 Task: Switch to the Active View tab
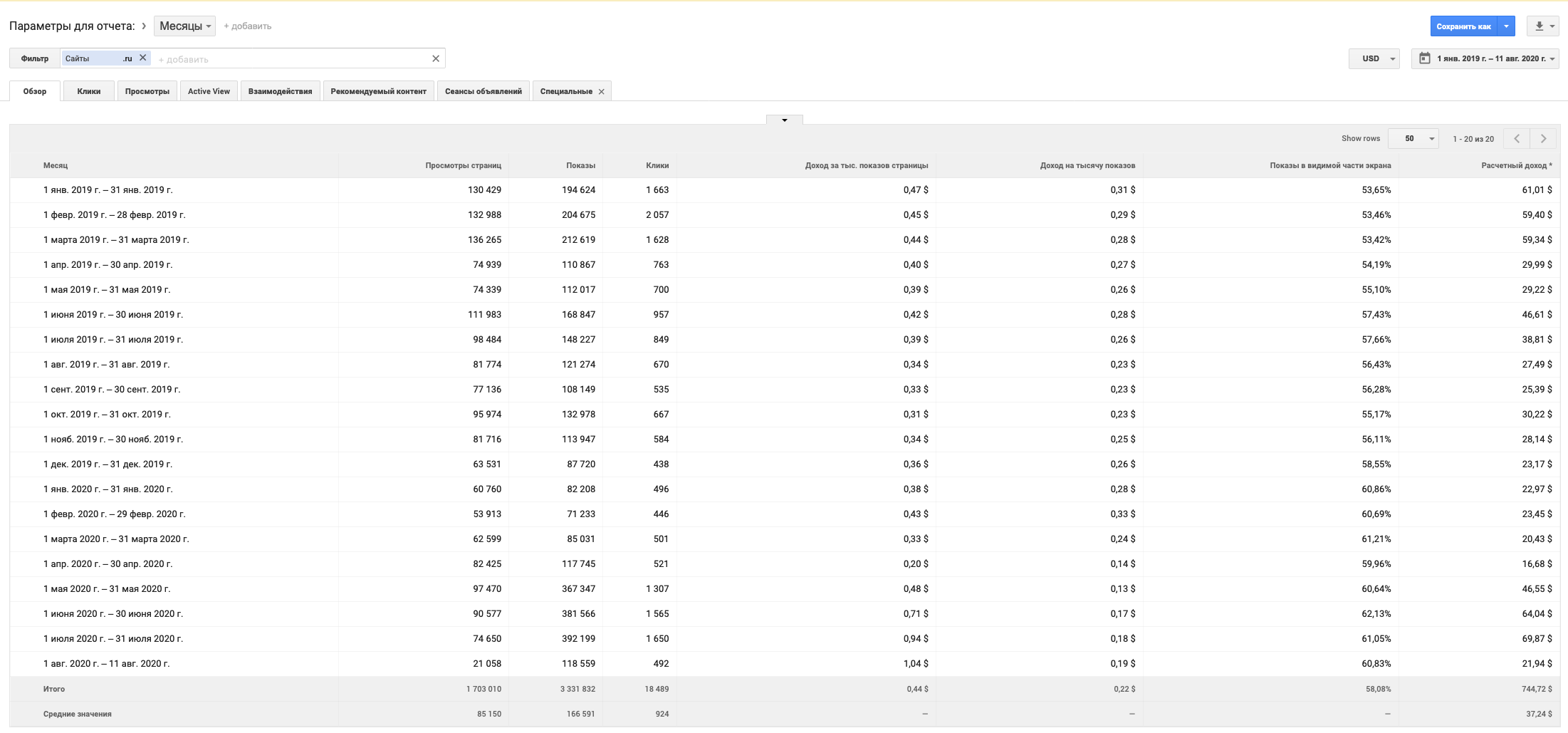click(209, 91)
